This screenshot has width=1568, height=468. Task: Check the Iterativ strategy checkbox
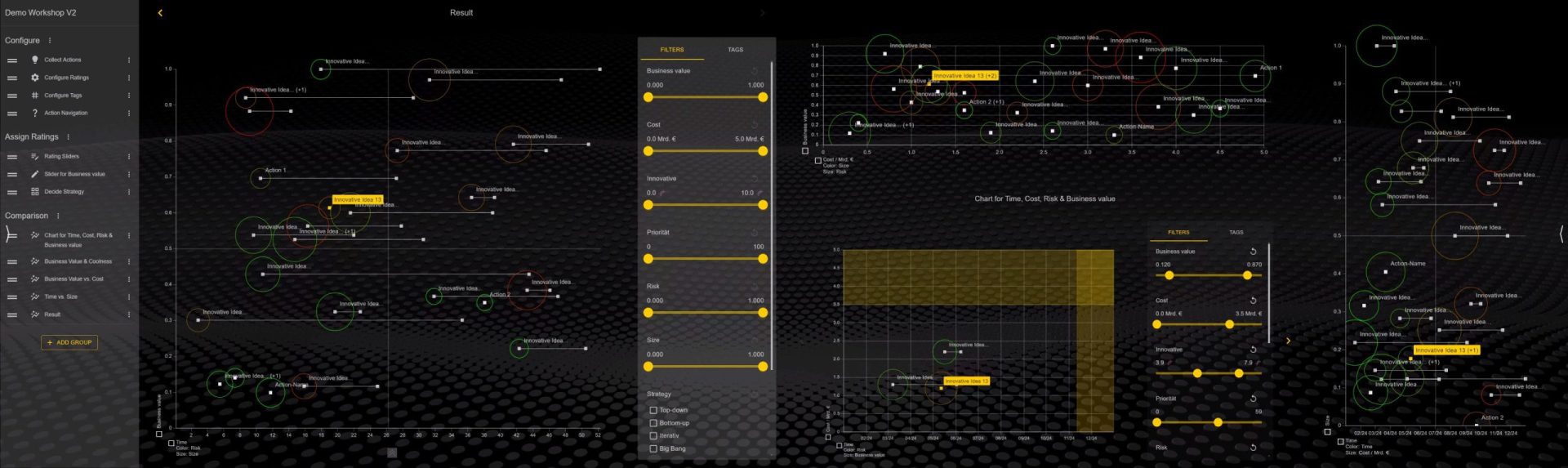(x=653, y=436)
